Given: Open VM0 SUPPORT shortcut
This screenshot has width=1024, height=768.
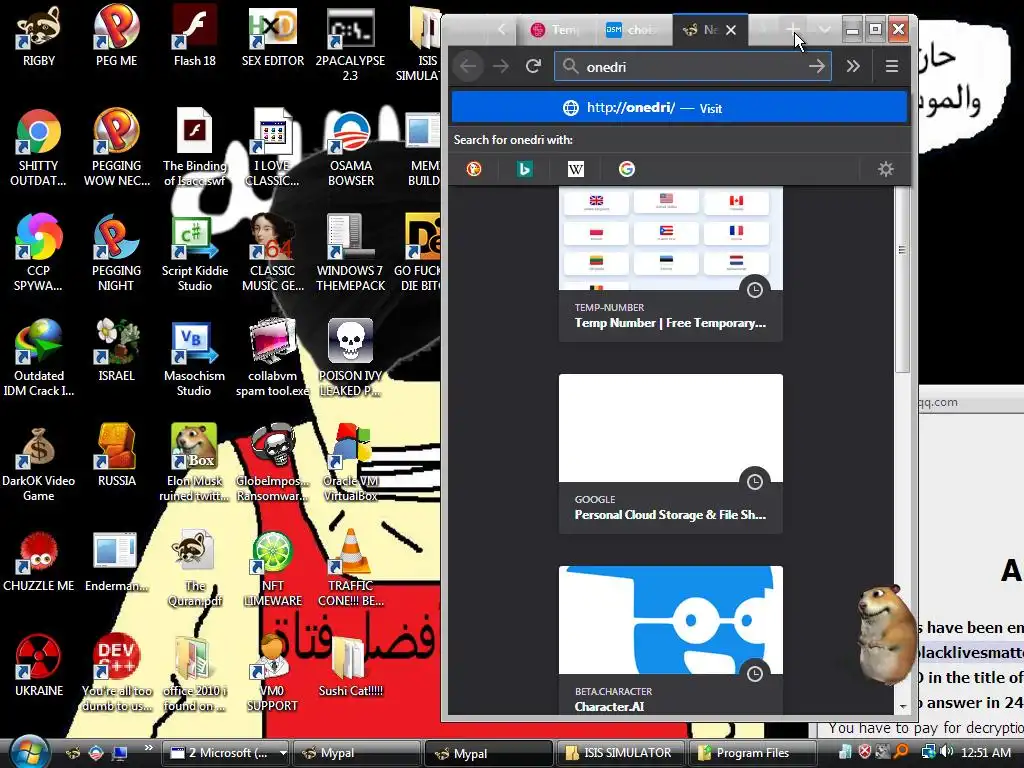Looking at the screenshot, I should [x=273, y=673].
